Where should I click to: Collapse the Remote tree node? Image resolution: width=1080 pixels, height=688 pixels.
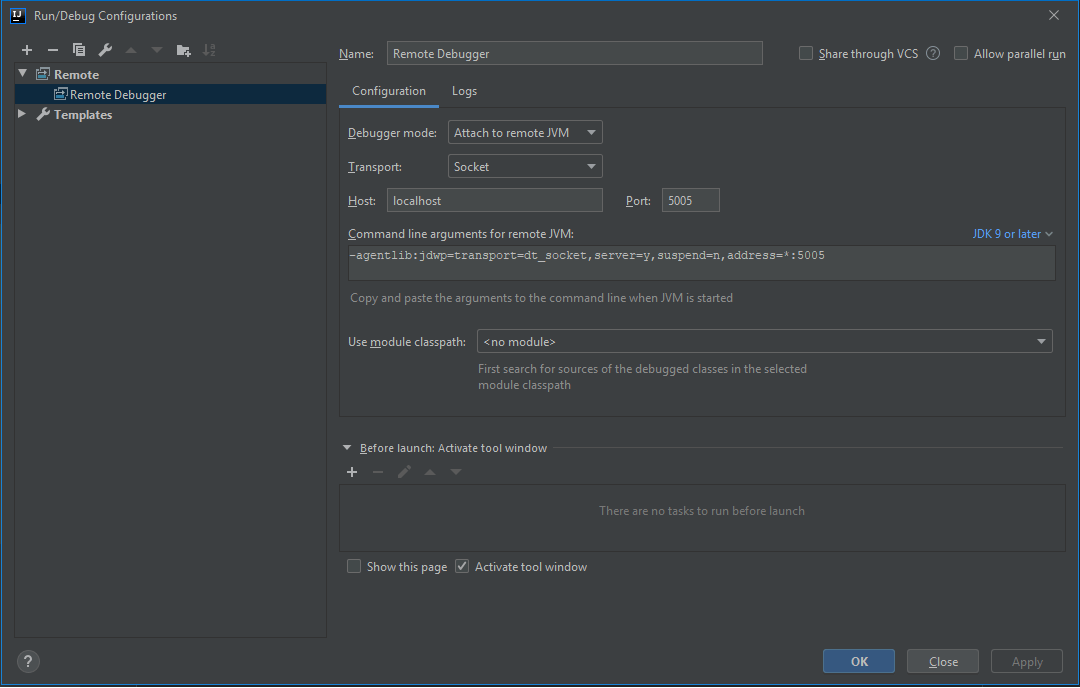tap(23, 73)
